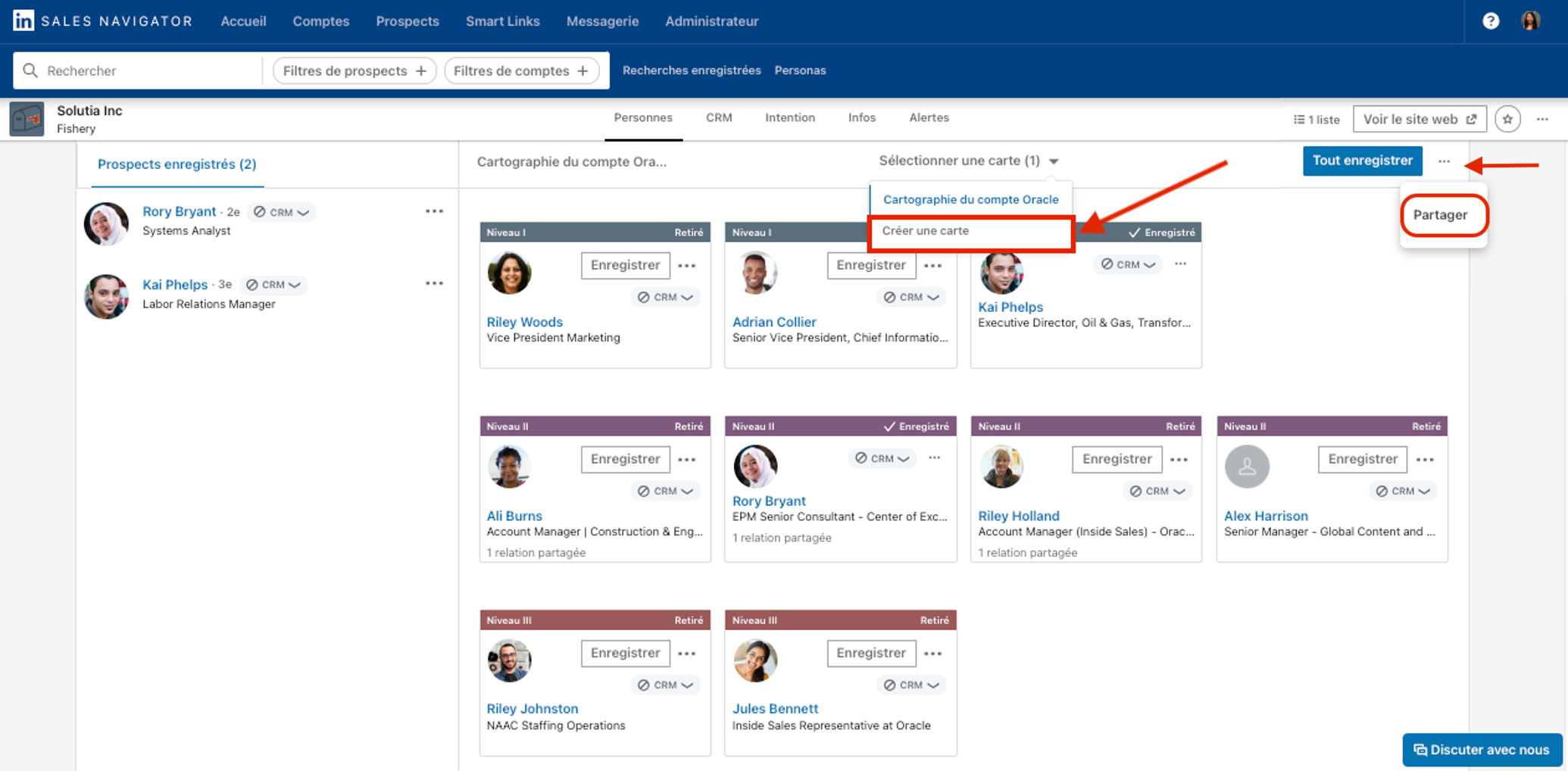Viewport: 1568px width, 771px height.
Task: Open ellipsis menu on Riley Holland card
Action: coord(1179,460)
